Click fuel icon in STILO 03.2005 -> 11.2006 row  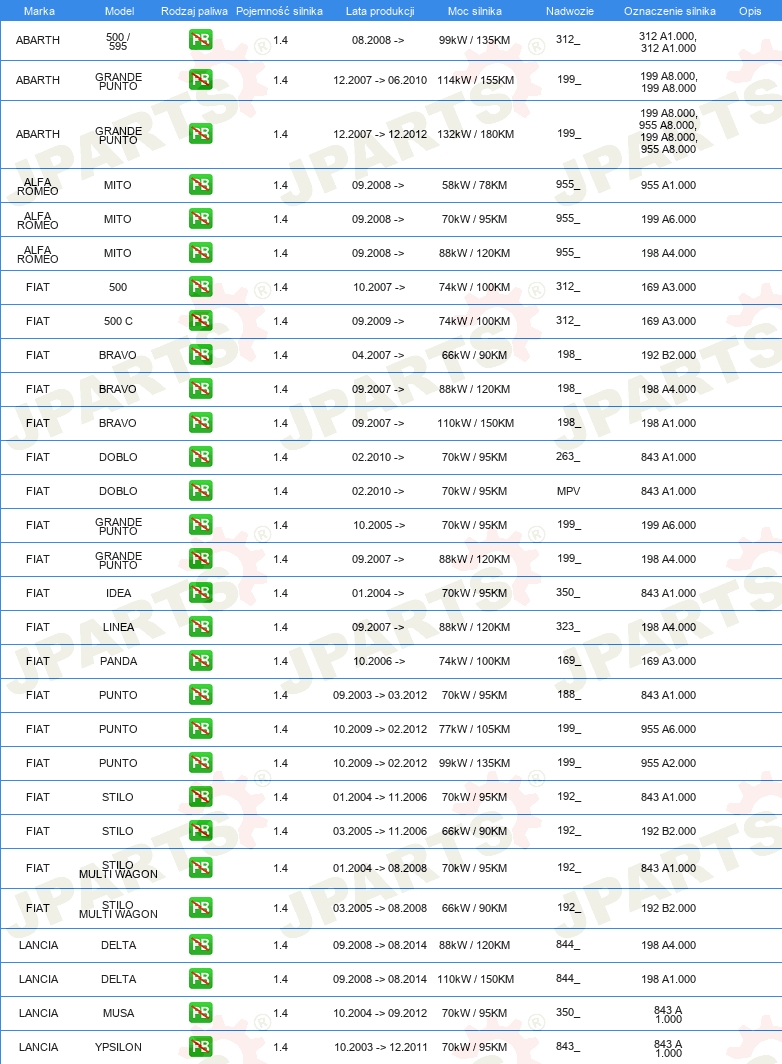pyautogui.click(x=200, y=831)
